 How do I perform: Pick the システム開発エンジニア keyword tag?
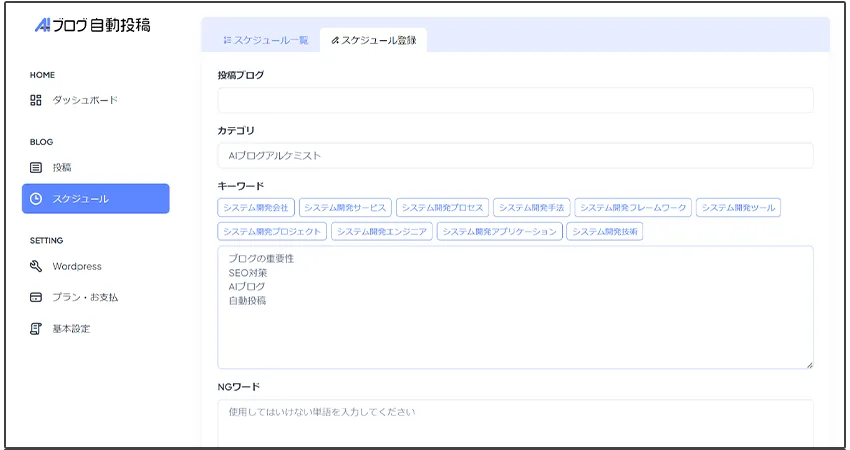point(381,231)
